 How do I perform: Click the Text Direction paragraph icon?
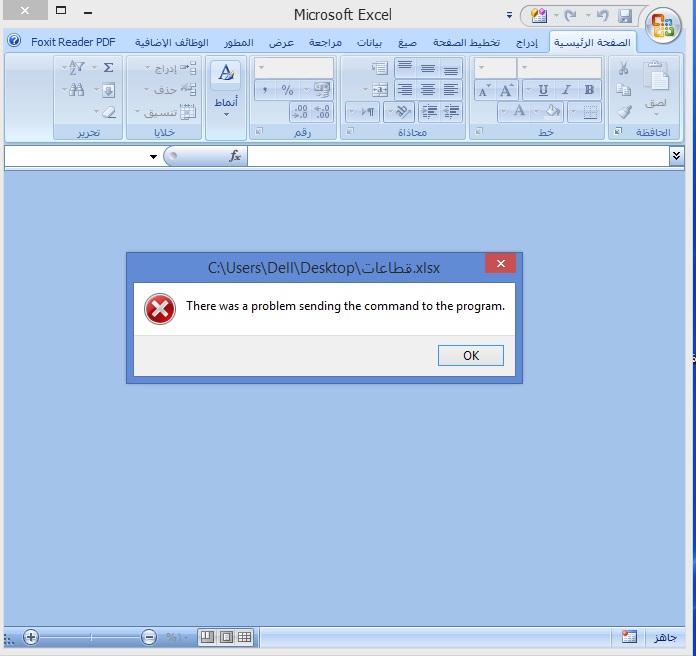tap(368, 112)
